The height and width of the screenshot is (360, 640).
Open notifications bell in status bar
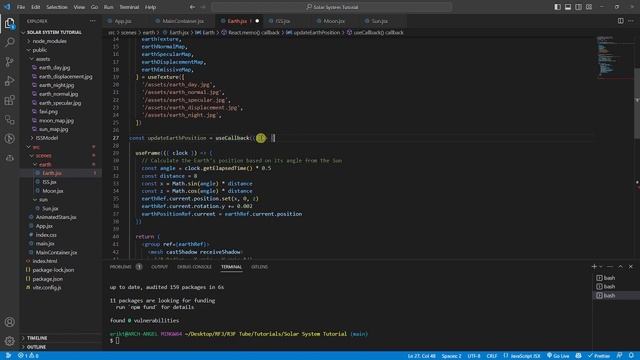[631, 356]
